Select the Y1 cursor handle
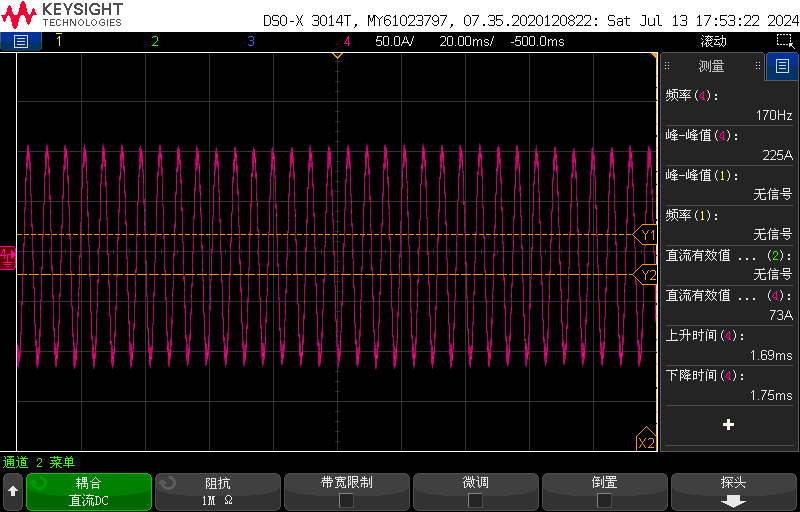Image resolution: width=800 pixels, height=512 pixels. (645, 235)
